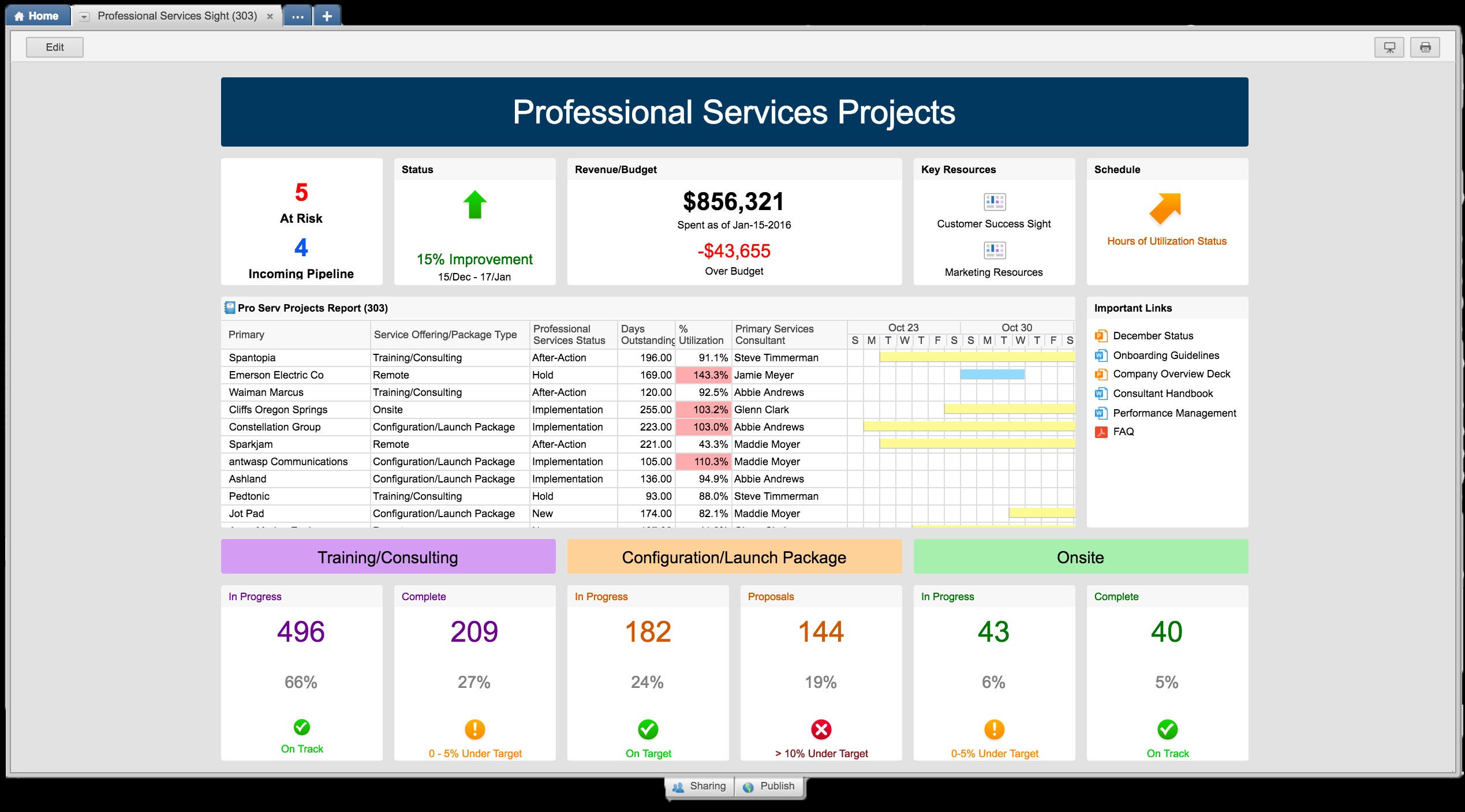Click the December Status PowerPoint icon
Screen dimensions: 1465x812
coord(1101,336)
